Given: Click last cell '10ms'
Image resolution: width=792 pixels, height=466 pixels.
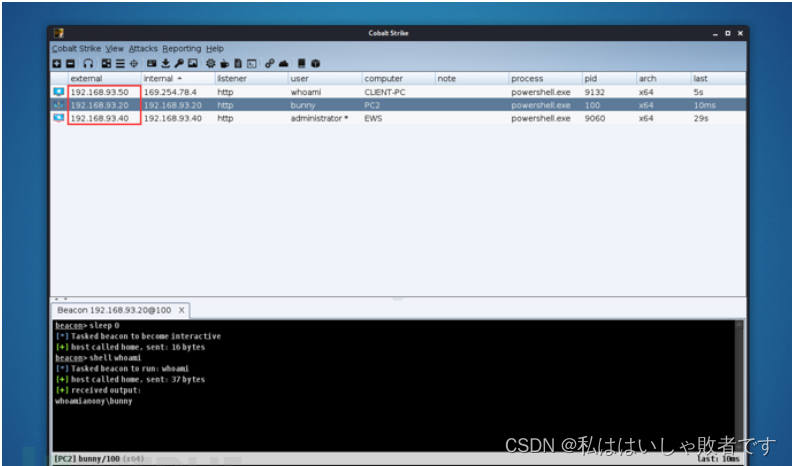Looking at the screenshot, I should [704, 105].
